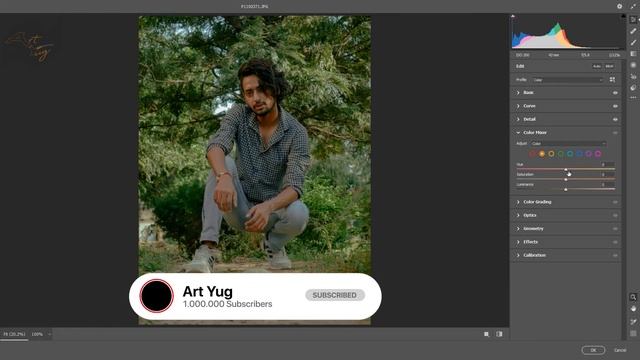
Task: Toggle visibility of Geometry edits
Action: coord(615,229)
